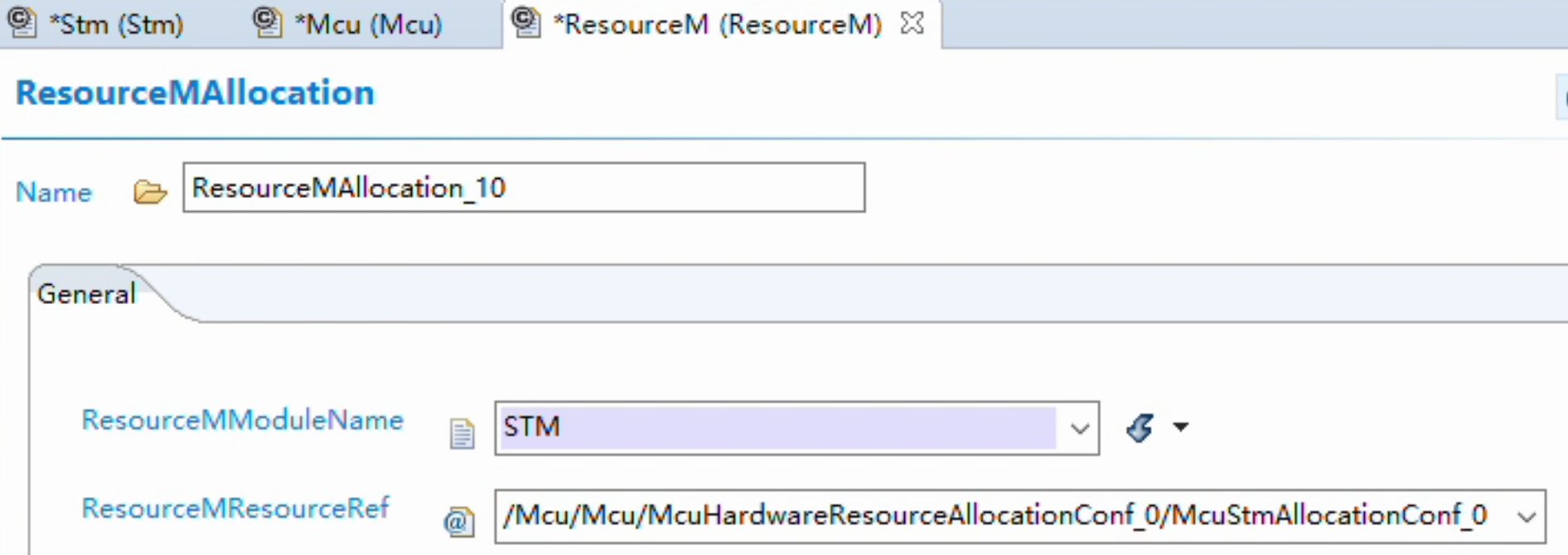Edit the ResourceMAllocation_10 name field

[x=524, y=188]
